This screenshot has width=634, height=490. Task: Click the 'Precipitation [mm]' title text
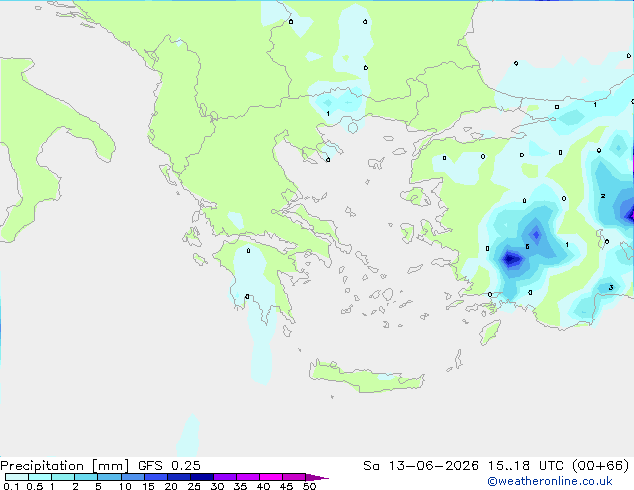(x=65, y=466)
